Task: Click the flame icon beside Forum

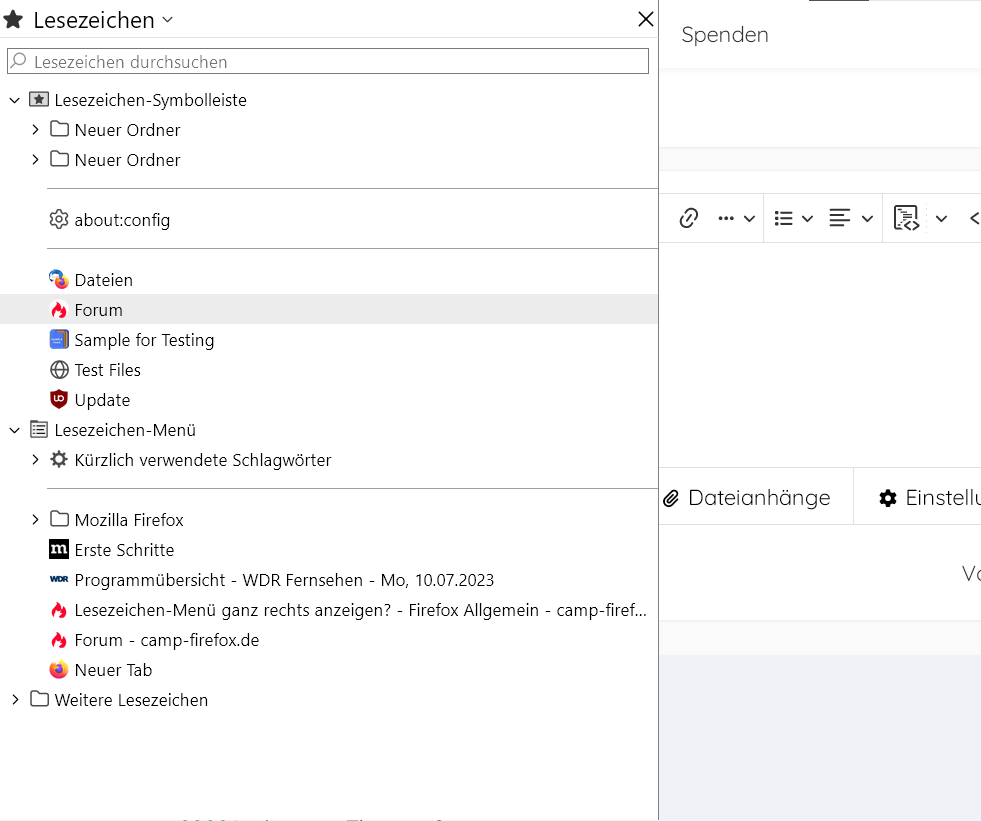Action: (x=59, y=310)
